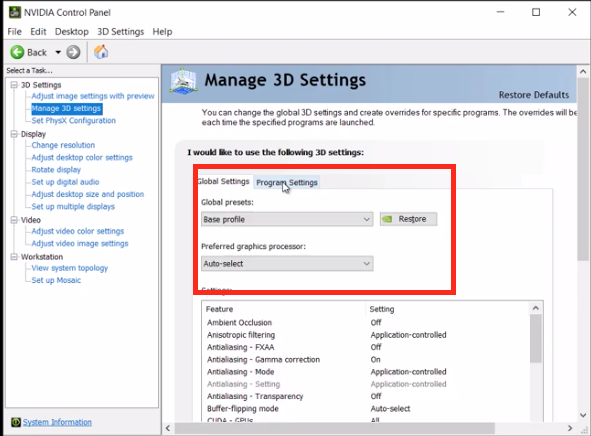This screenshot has width=591, height=436.
Task: Collapse the Workstation tree node
Action: point(14,257)
